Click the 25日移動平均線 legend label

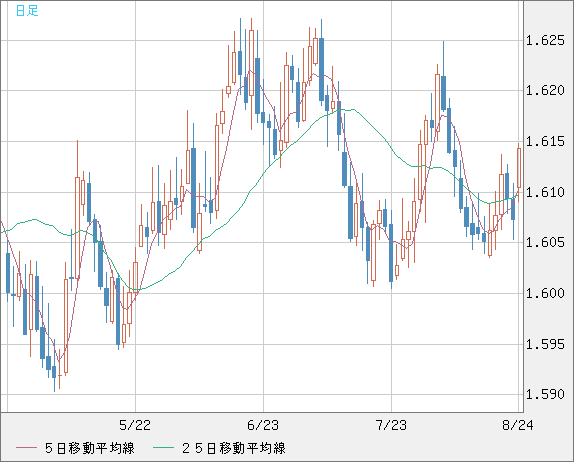(234, 448)
